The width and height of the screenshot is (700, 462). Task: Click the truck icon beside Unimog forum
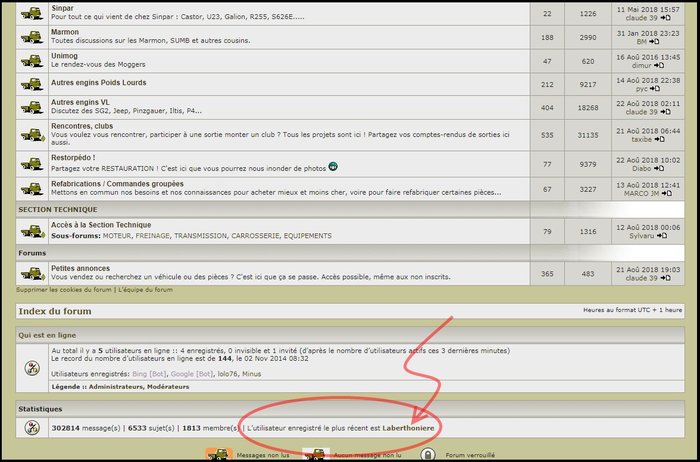[31, 60]
